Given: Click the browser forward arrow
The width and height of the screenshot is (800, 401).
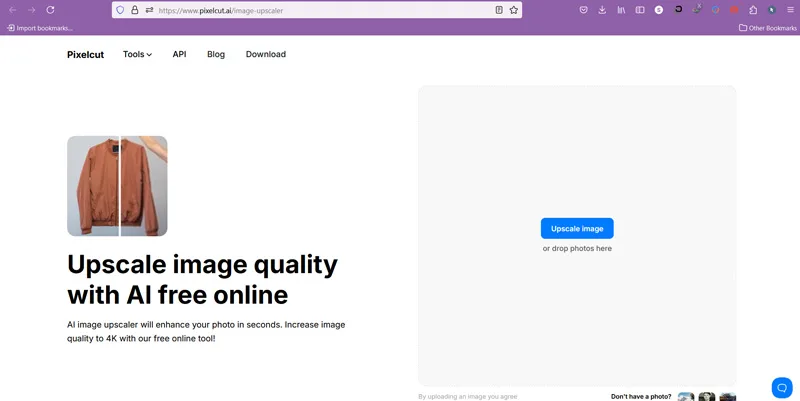Looking at the screenshot, I should (32, 10).
